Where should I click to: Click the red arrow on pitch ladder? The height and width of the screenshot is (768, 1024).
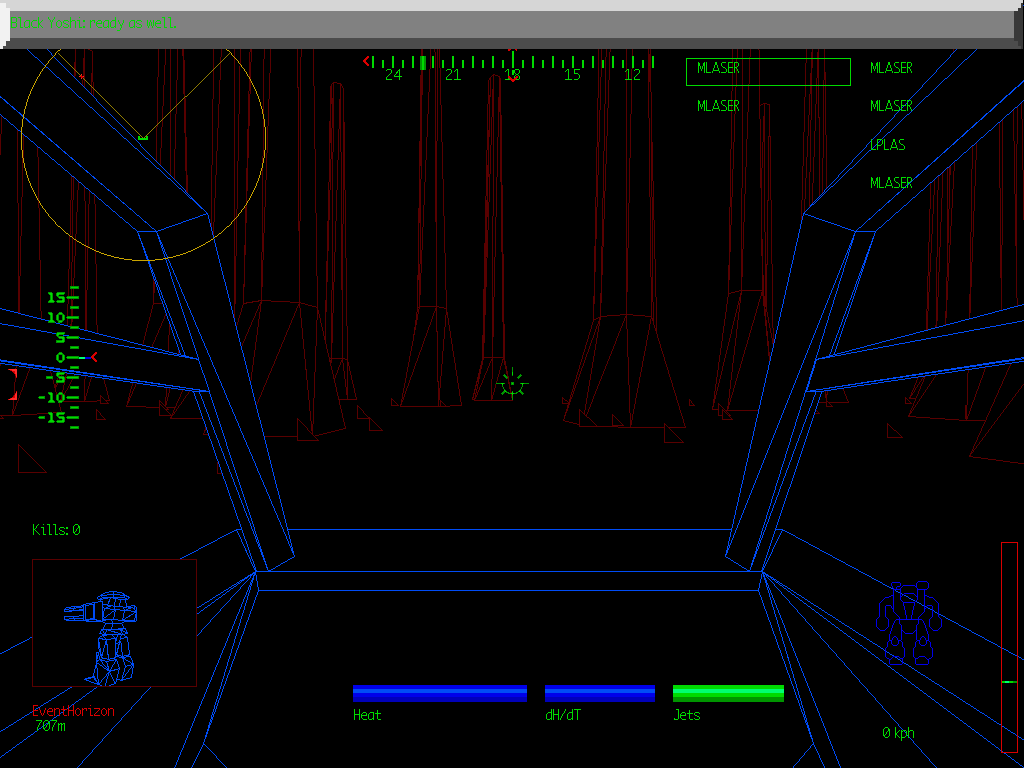(94, 357)
